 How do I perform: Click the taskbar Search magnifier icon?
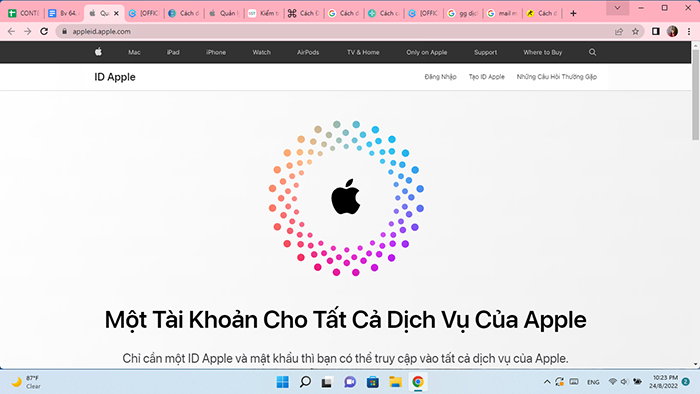click(305, 382)
